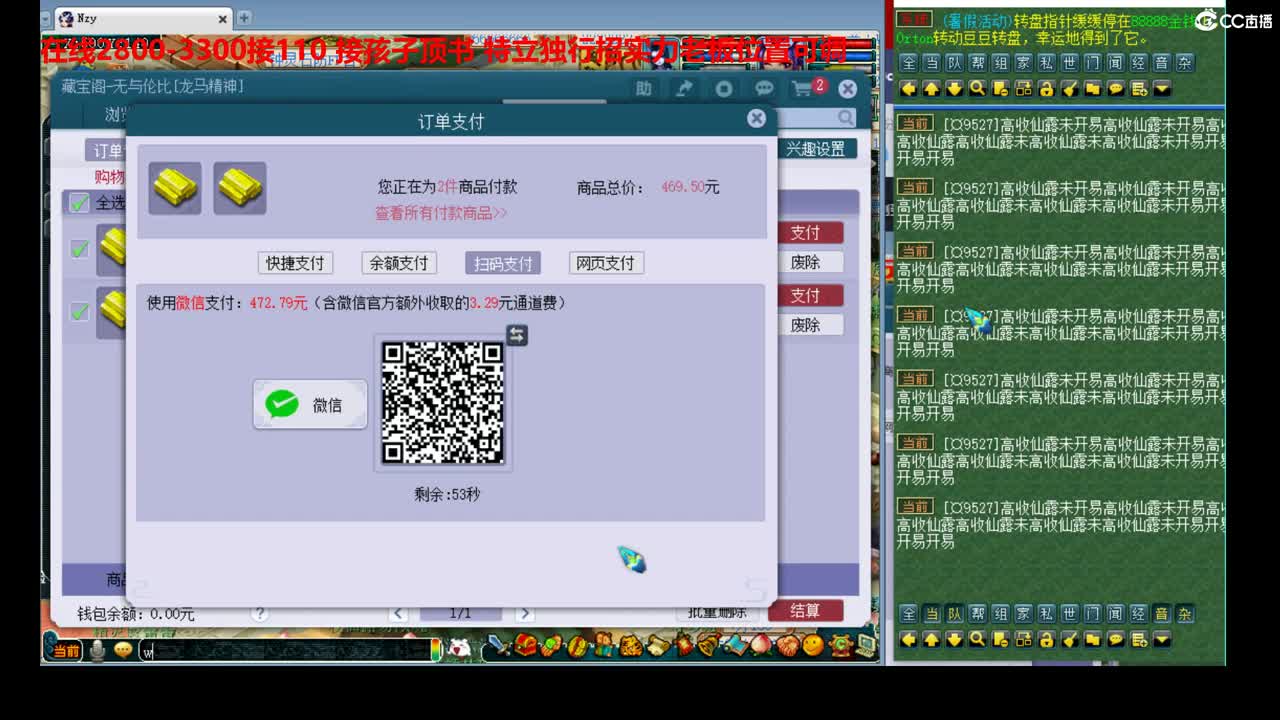
Task: Click the WeChat payment QR code
Action: coord(443,402)
